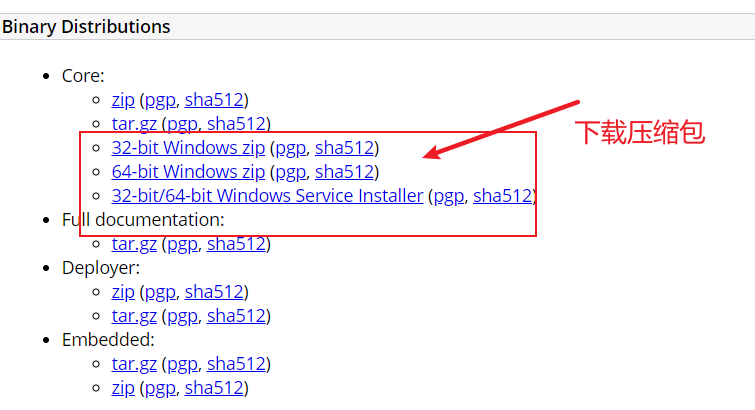Open pgp signature for 32-bit Windows zip
The image size is (755, 410).
click(x=290, y=148)
